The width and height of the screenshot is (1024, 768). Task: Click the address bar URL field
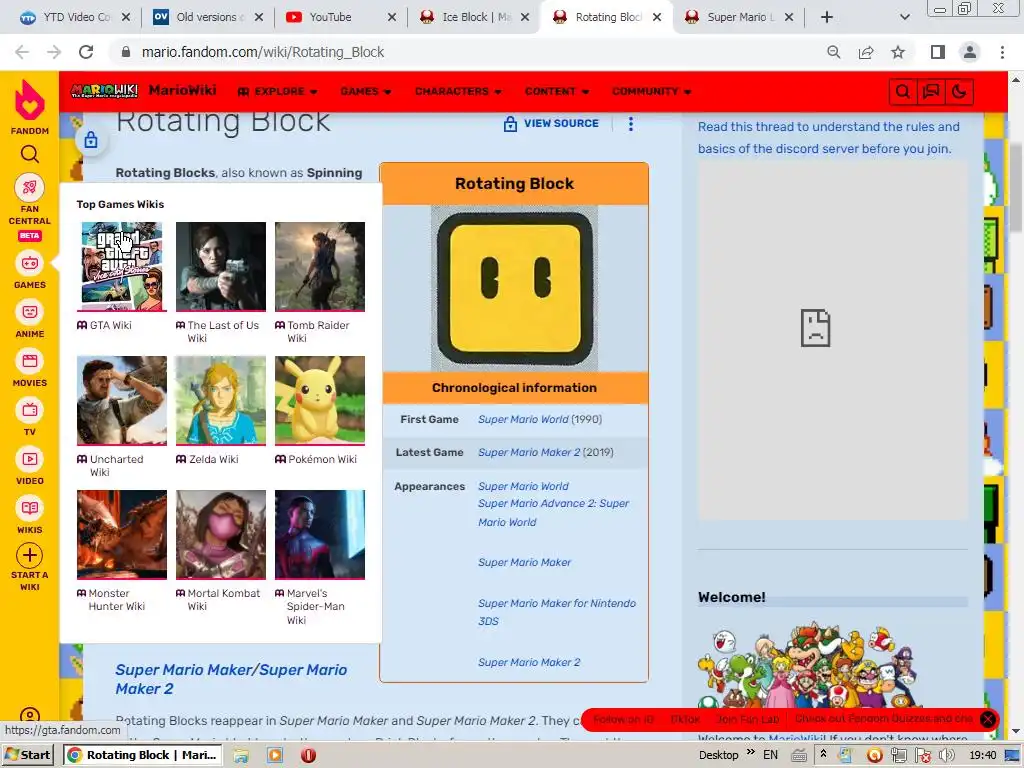point(470,52)
